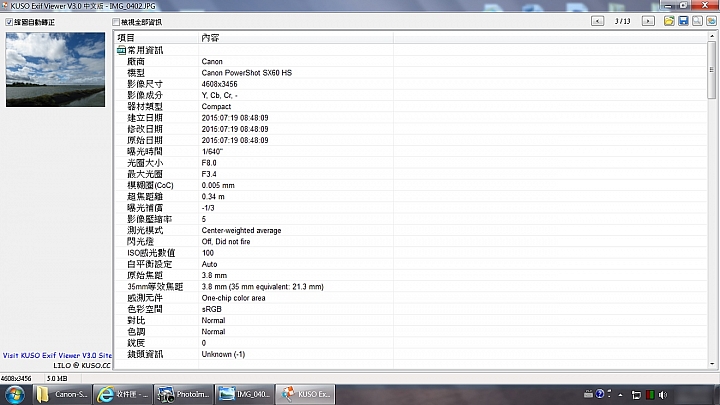Switch to the Canon-S... folder taskbar button
The width and height of the screenshot is (720, 405).
click(x=62, y=394)
